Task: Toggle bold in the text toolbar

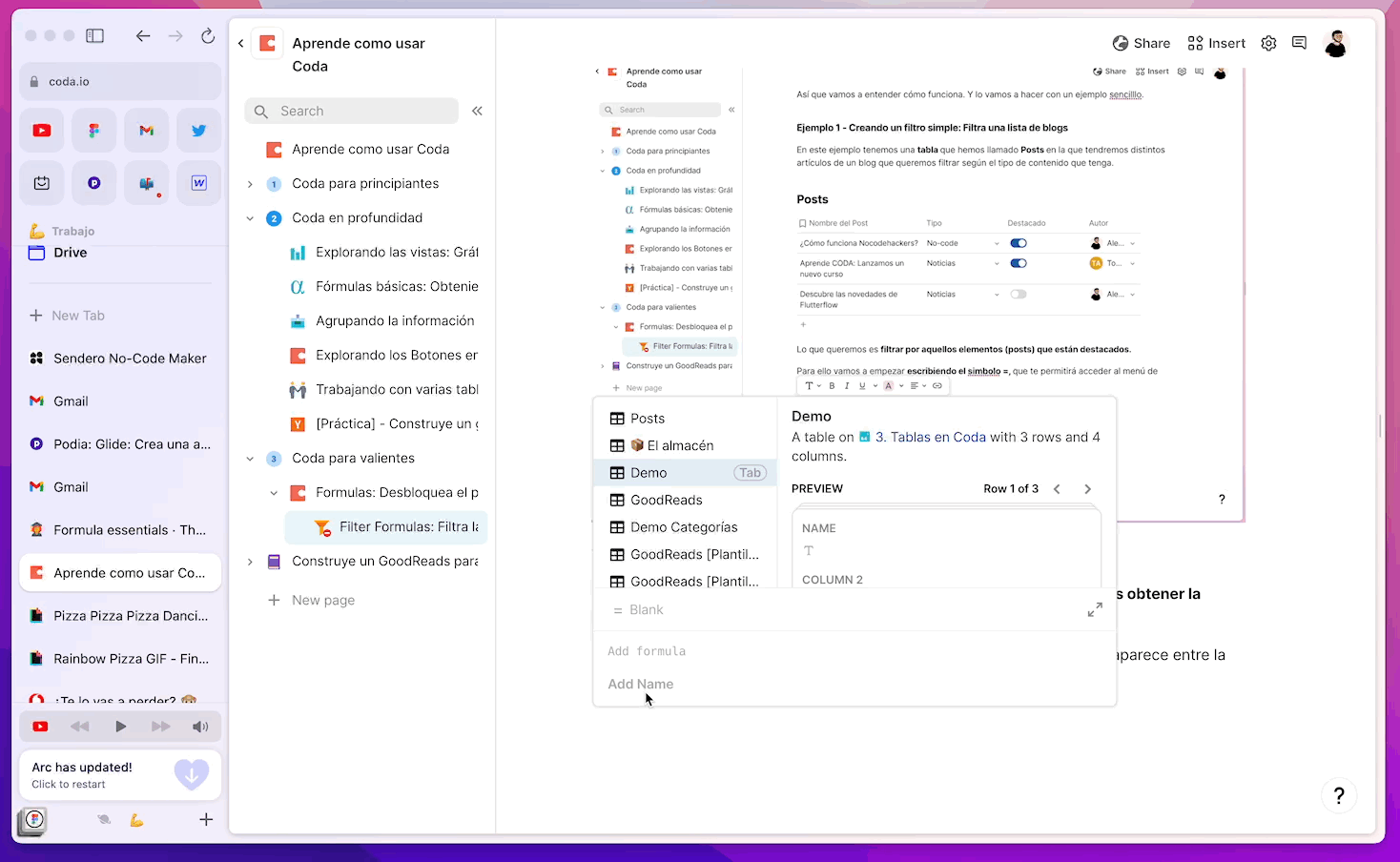Action: [832, 386]
